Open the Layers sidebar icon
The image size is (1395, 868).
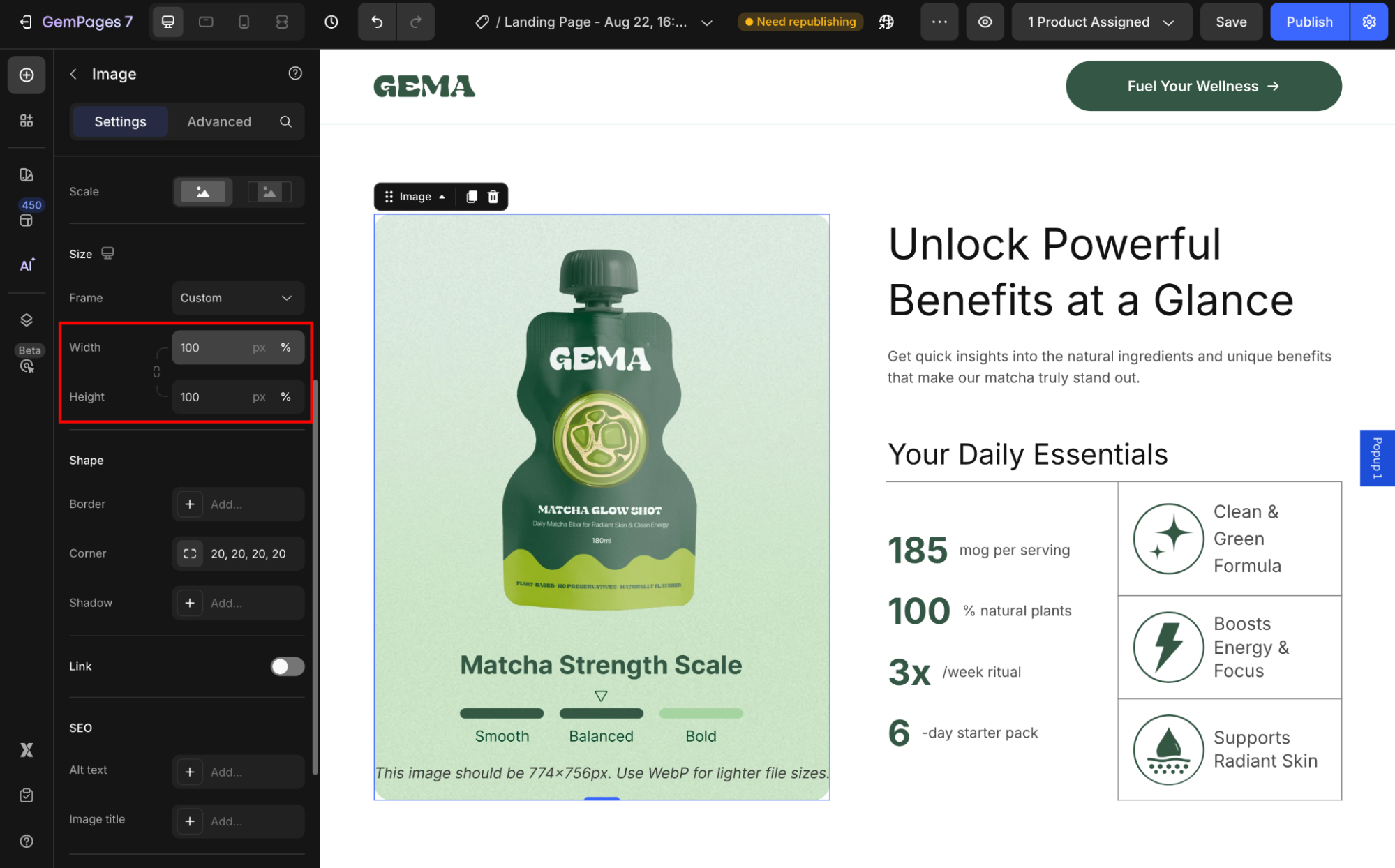(27, 320)
